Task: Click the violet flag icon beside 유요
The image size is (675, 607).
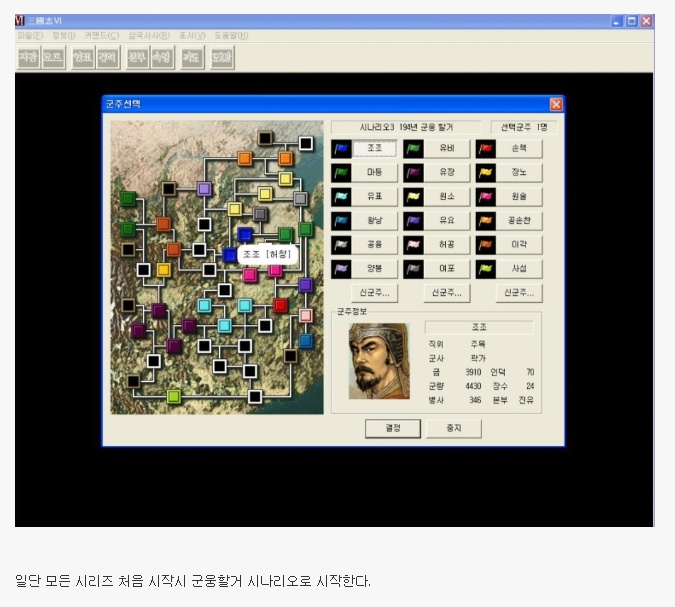Action: tap(414, 221)
